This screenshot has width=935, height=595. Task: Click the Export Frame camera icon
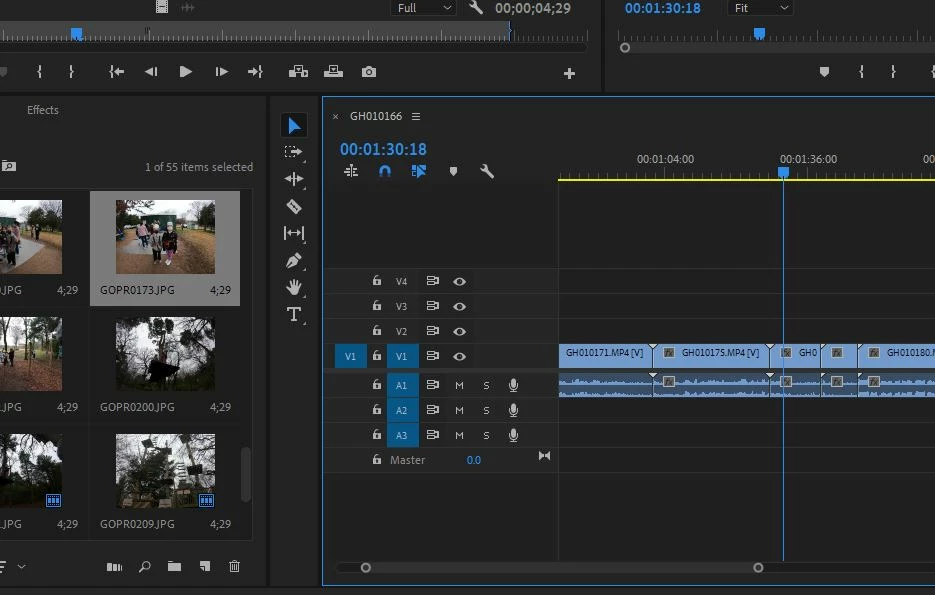click(369, 72)
